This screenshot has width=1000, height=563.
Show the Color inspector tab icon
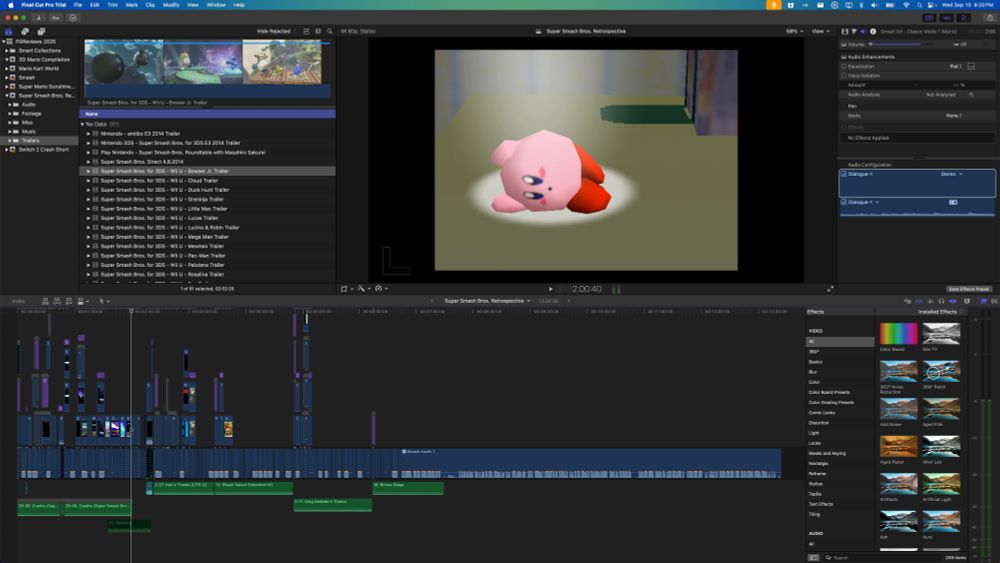click(x=854, y=31)
